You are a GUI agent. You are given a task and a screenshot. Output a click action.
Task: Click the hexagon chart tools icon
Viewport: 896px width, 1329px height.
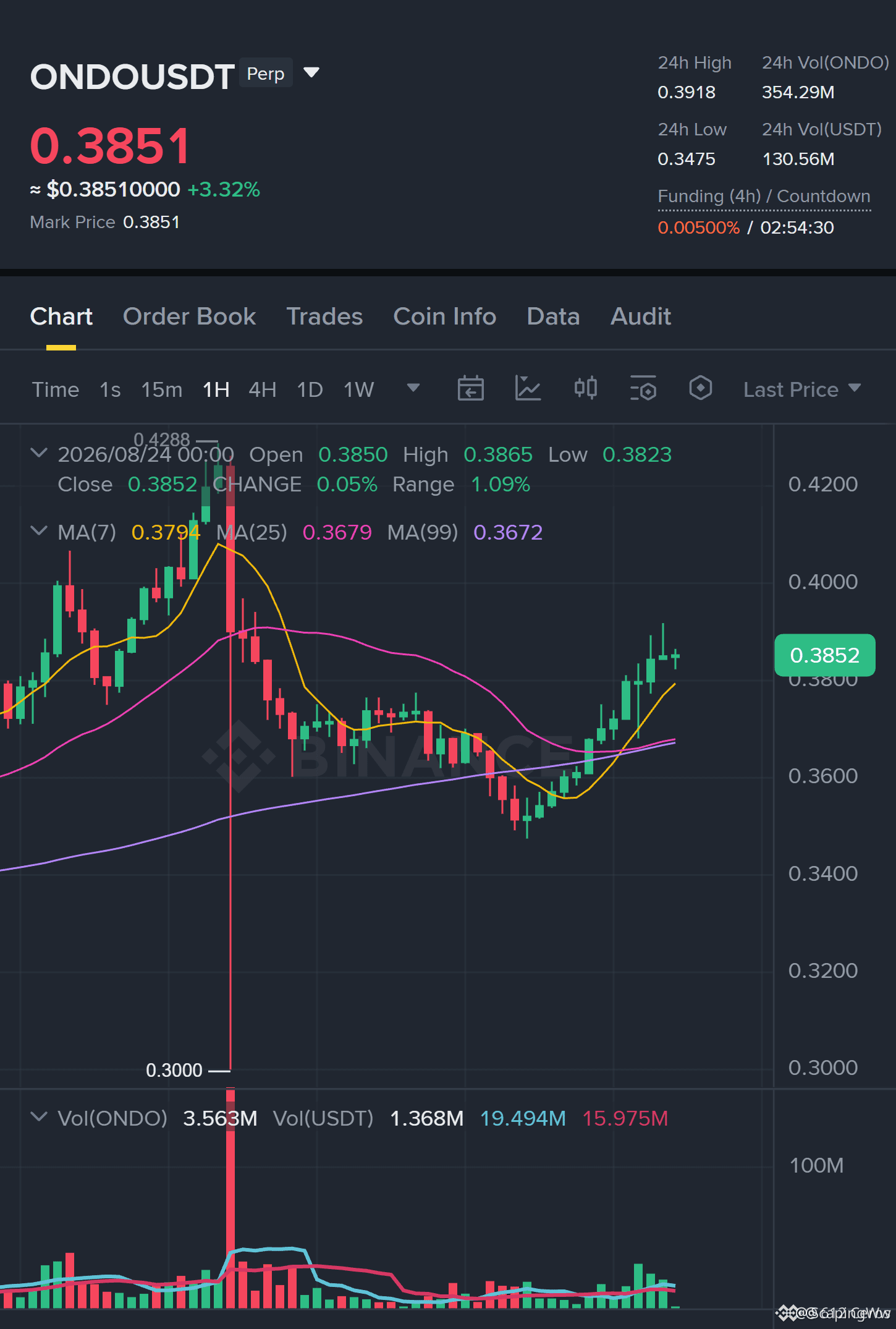pos(701,388)
